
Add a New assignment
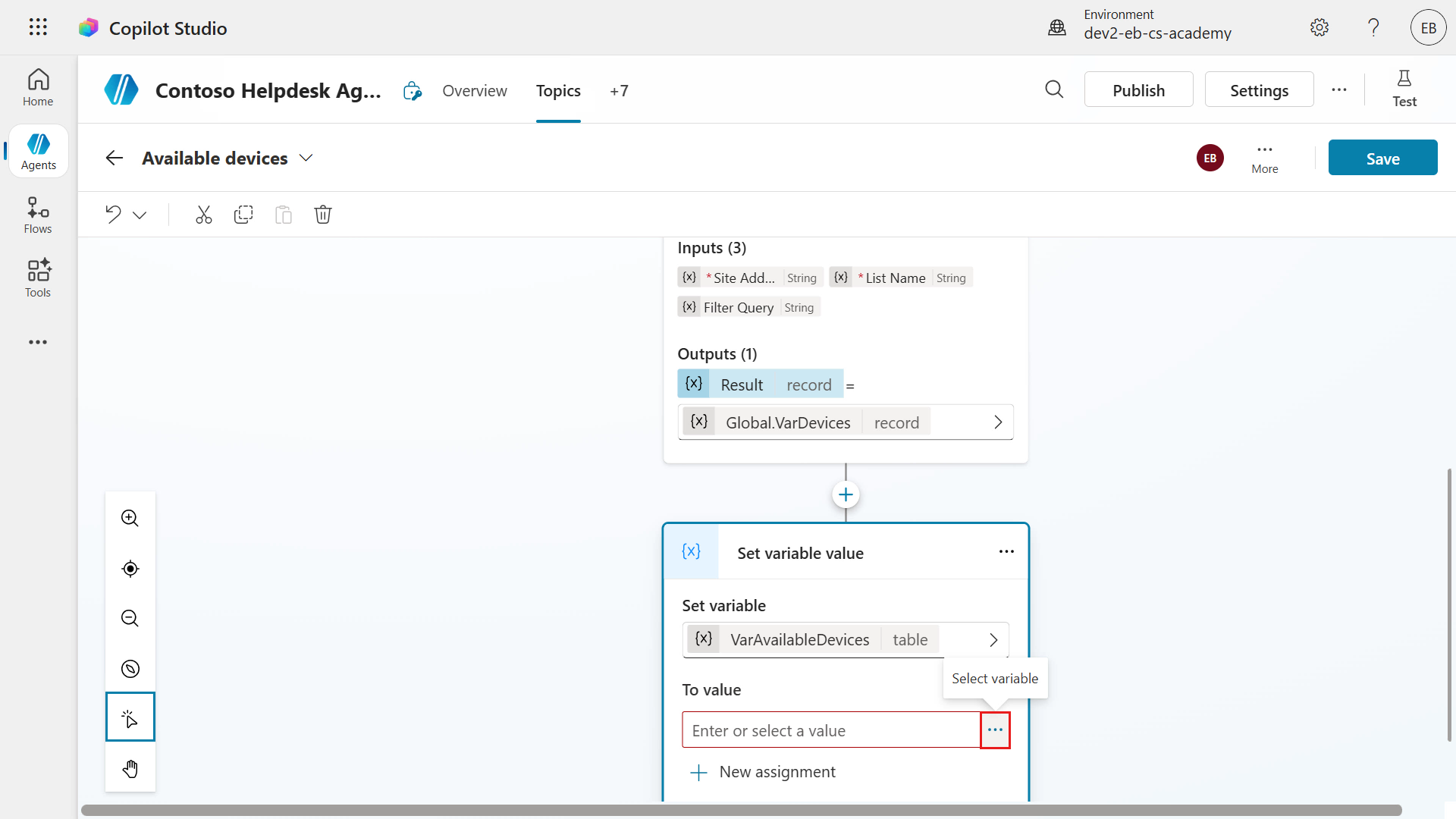pyautogui.click(x=763, y=772)
